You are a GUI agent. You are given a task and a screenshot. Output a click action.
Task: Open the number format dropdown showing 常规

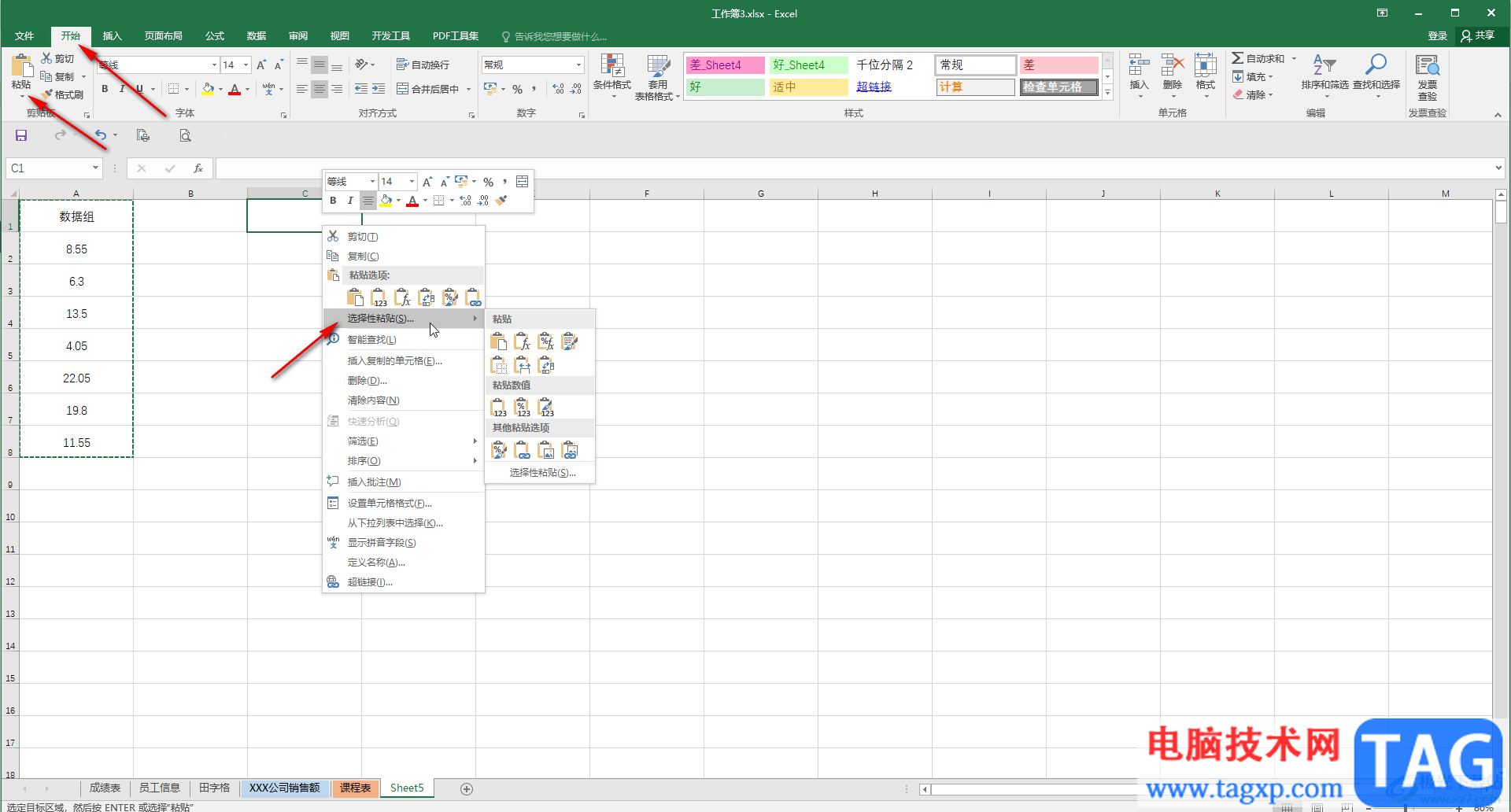point(578,65)
